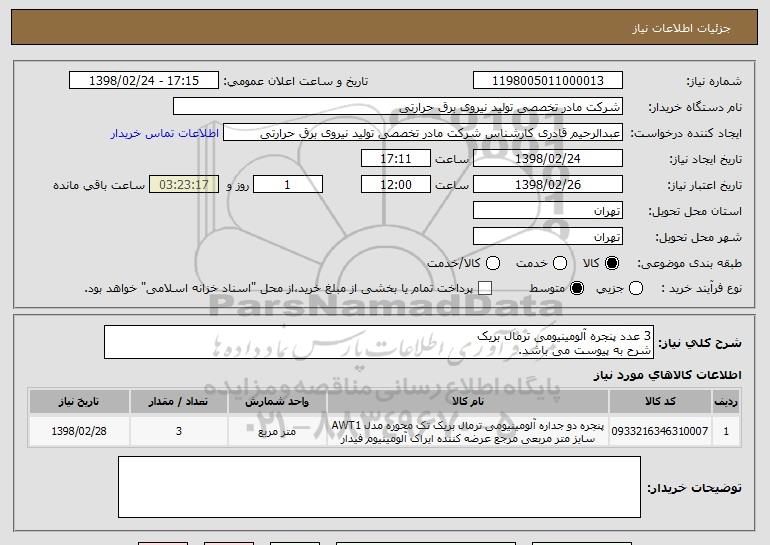Select the 'کالا' category radio button
770x545 pixels.
pyautogui.click(x=612, y=263)
